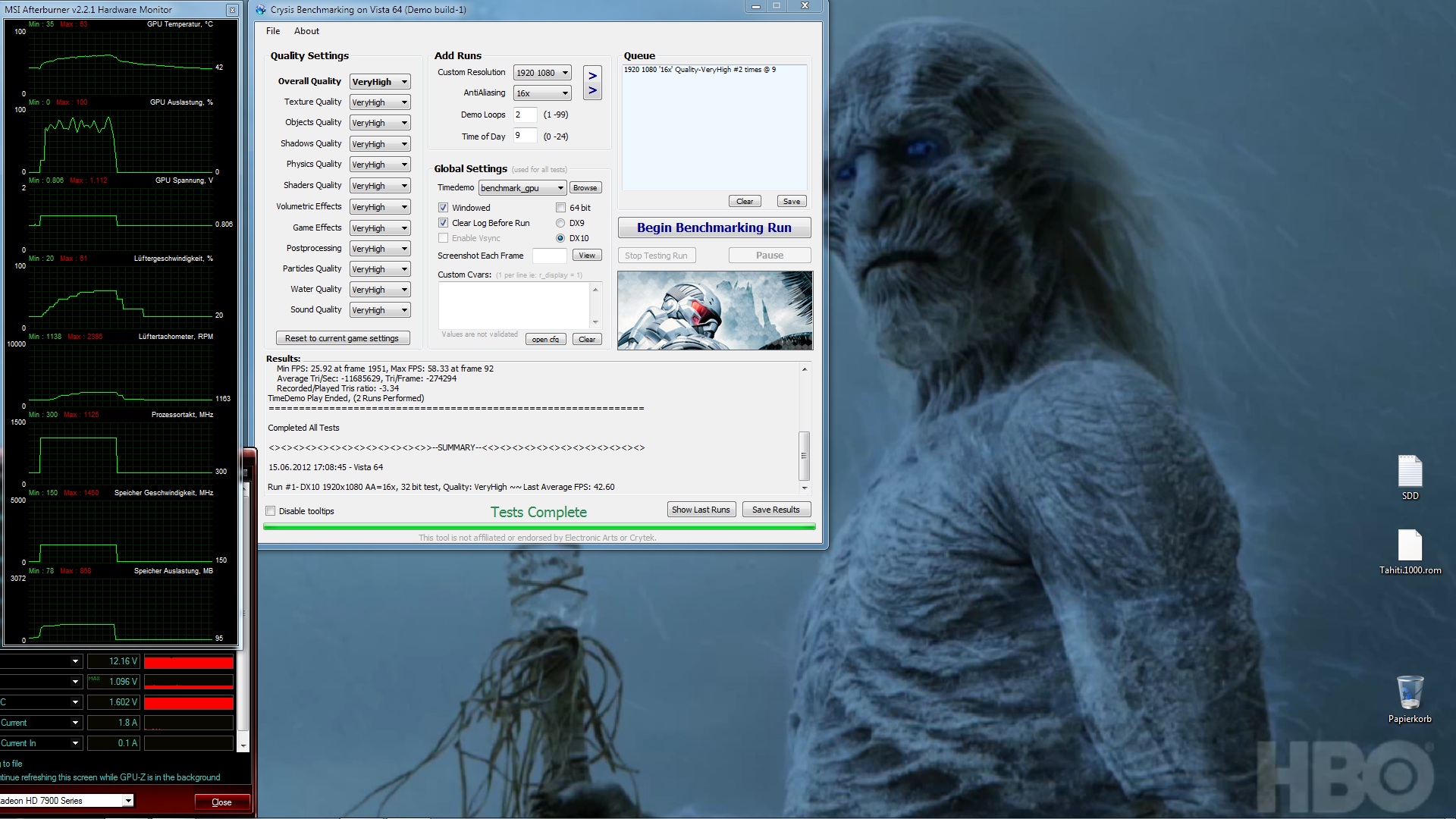Open the Papierkorb recycle bin
Screen dimensions: 1456x819
[x=1410, y=692]
